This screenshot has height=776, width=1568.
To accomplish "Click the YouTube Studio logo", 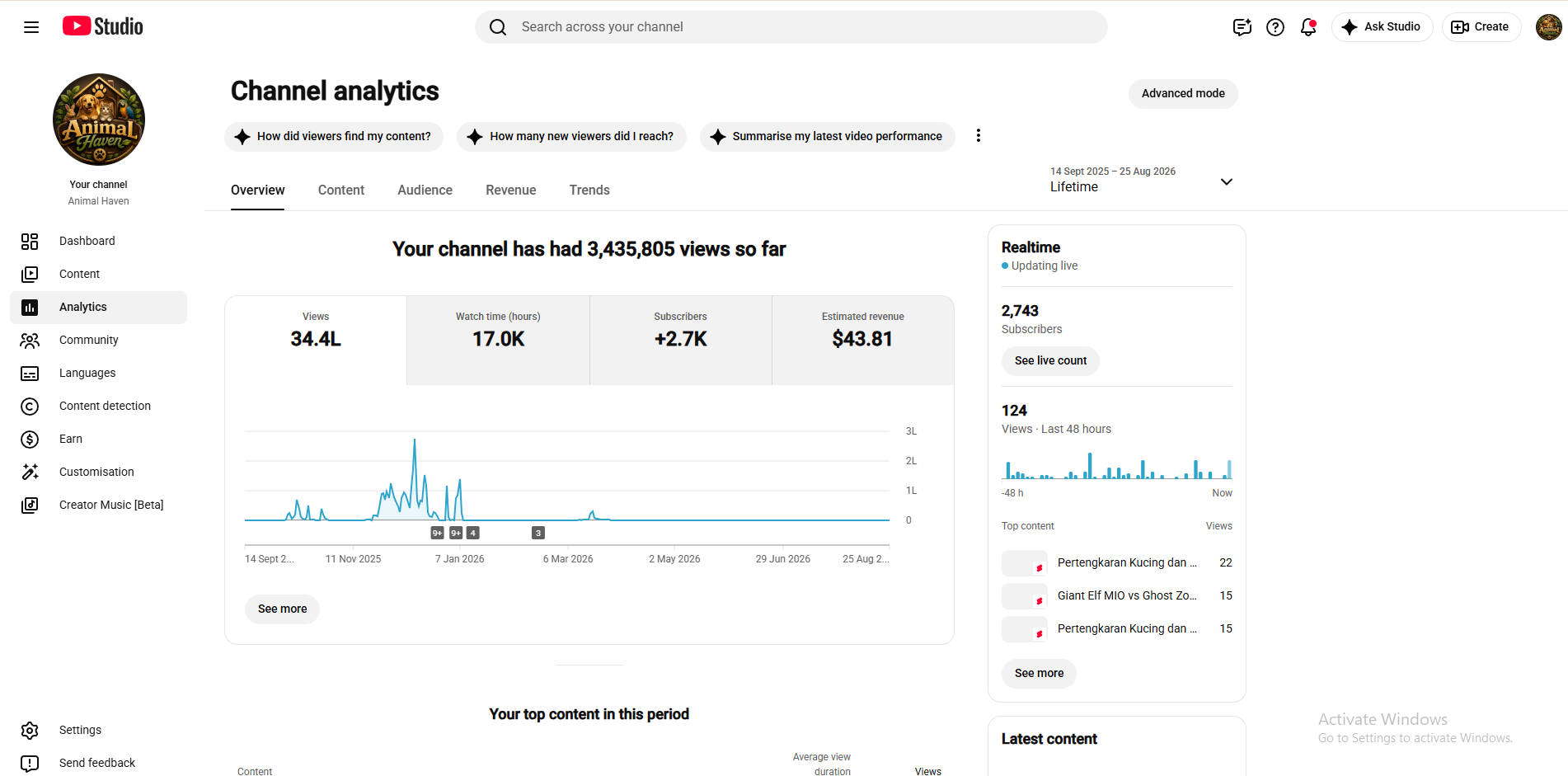I will [x=103, y=26].
